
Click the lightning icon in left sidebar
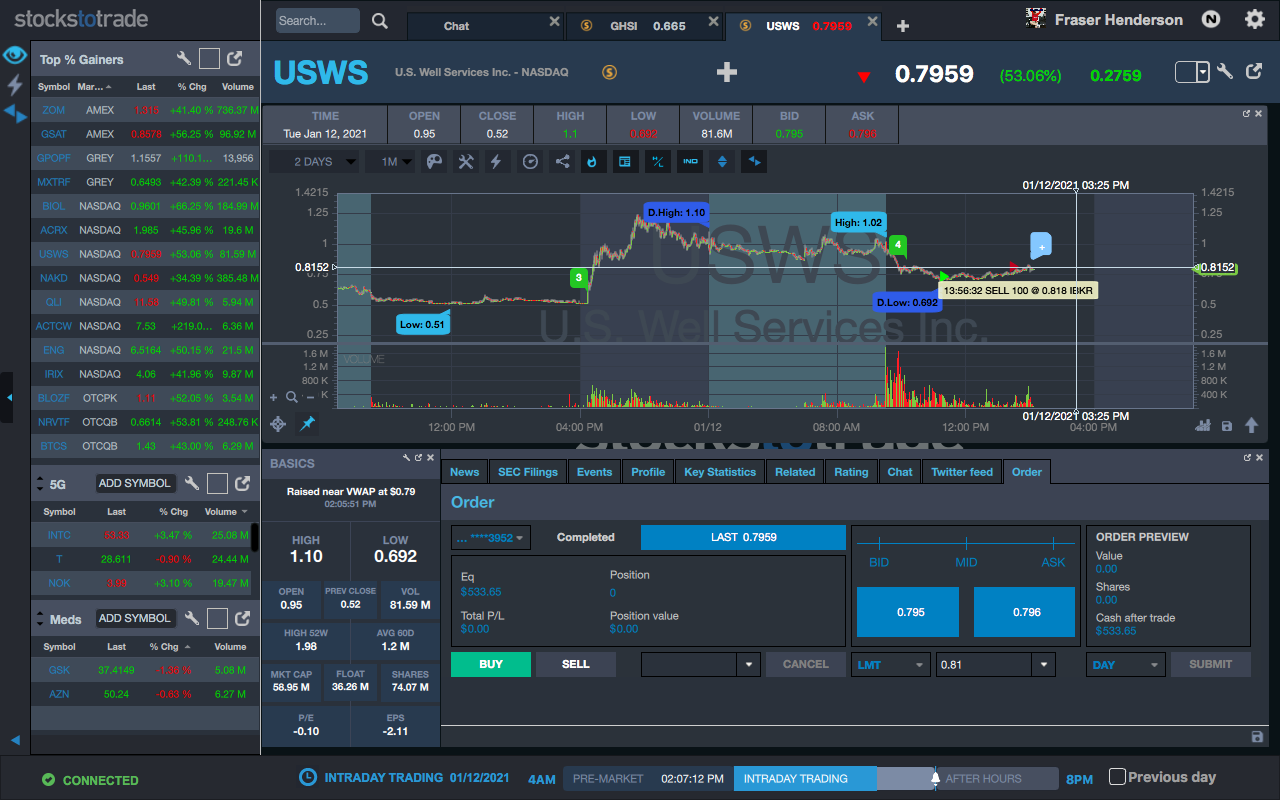(x=15, y=84)
